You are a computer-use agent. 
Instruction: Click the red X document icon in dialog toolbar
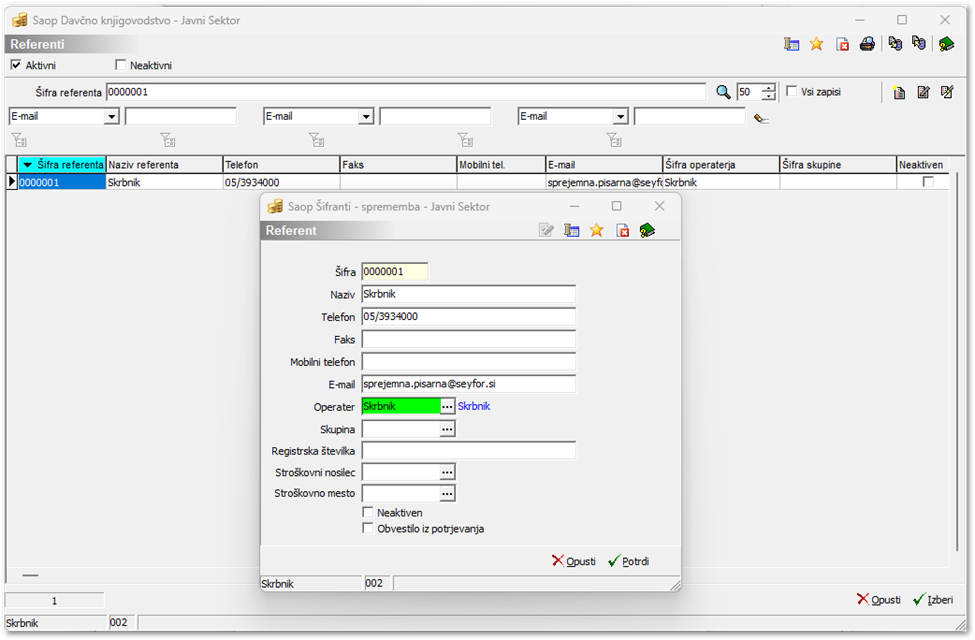[x=622, y=230]
